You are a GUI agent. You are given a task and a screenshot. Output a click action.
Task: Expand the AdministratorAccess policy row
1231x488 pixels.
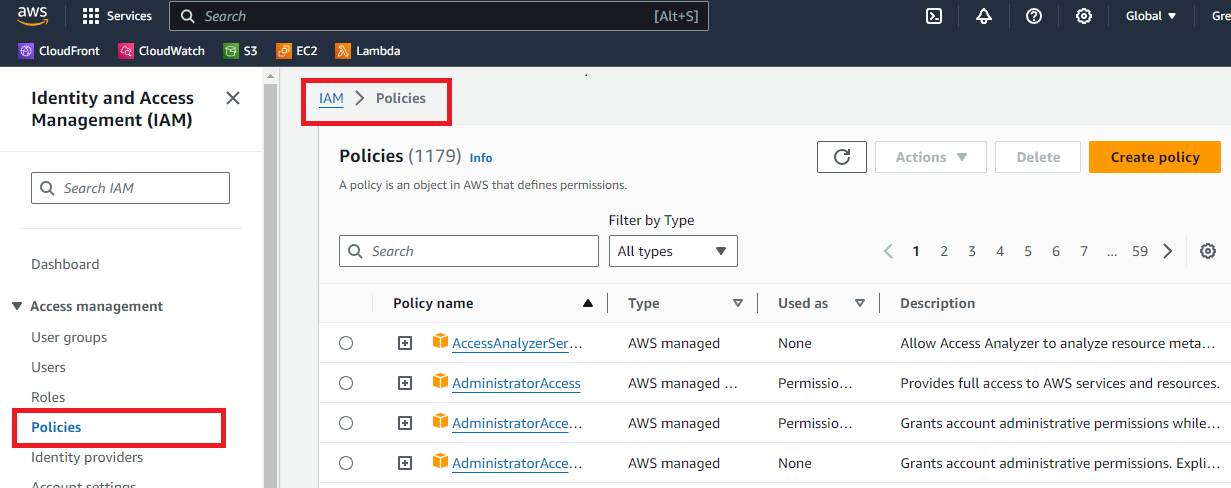coord(405,383)
